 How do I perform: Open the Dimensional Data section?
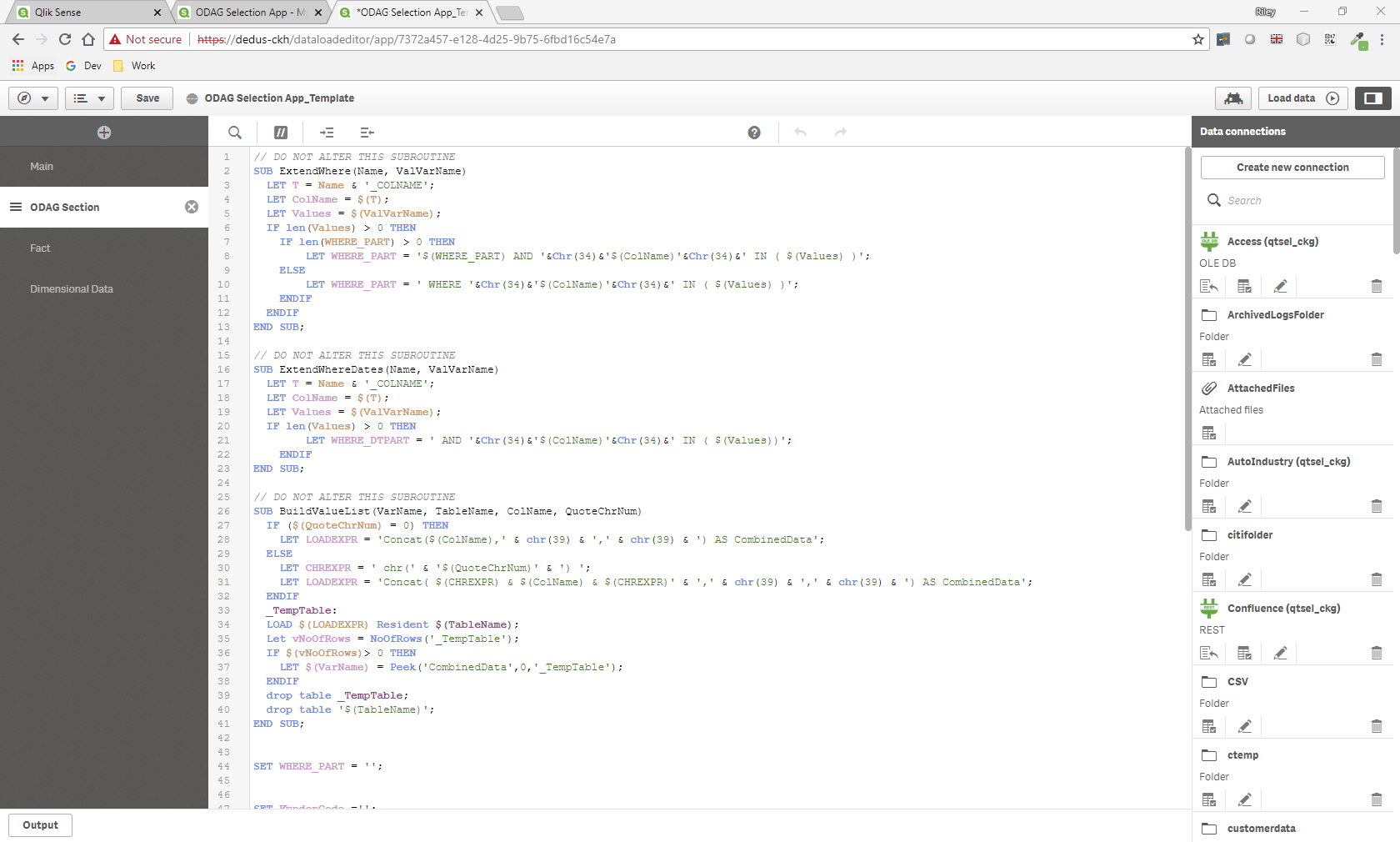[104, 289]
